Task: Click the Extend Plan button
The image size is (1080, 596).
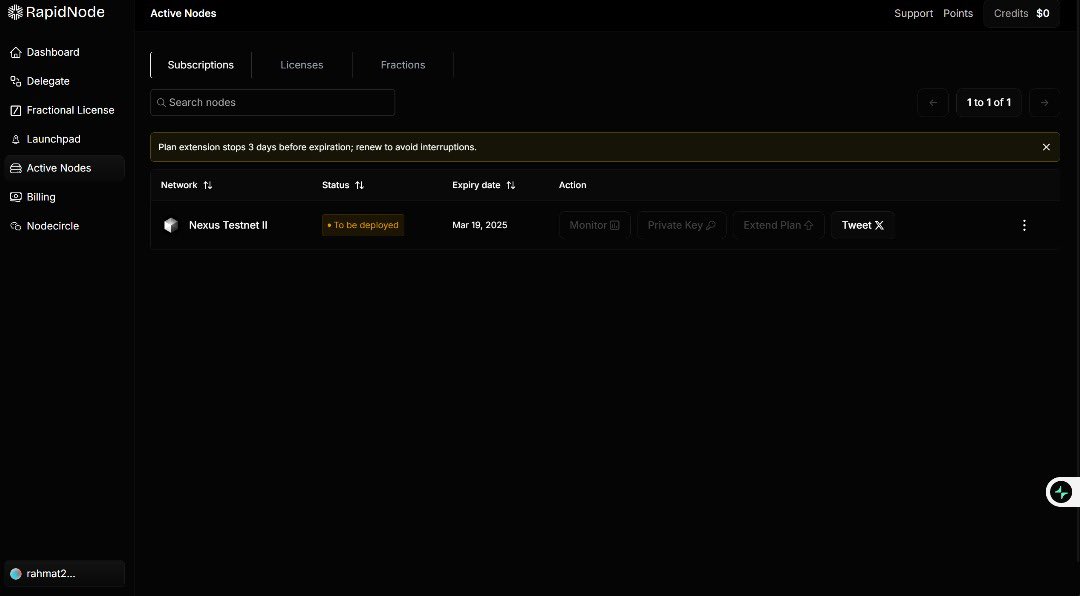Action: [x=778, y=225]
